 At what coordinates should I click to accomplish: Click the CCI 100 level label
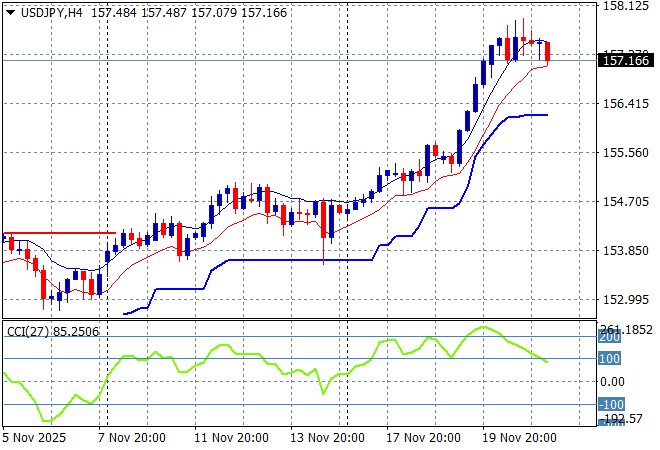[x=610, y=359]
